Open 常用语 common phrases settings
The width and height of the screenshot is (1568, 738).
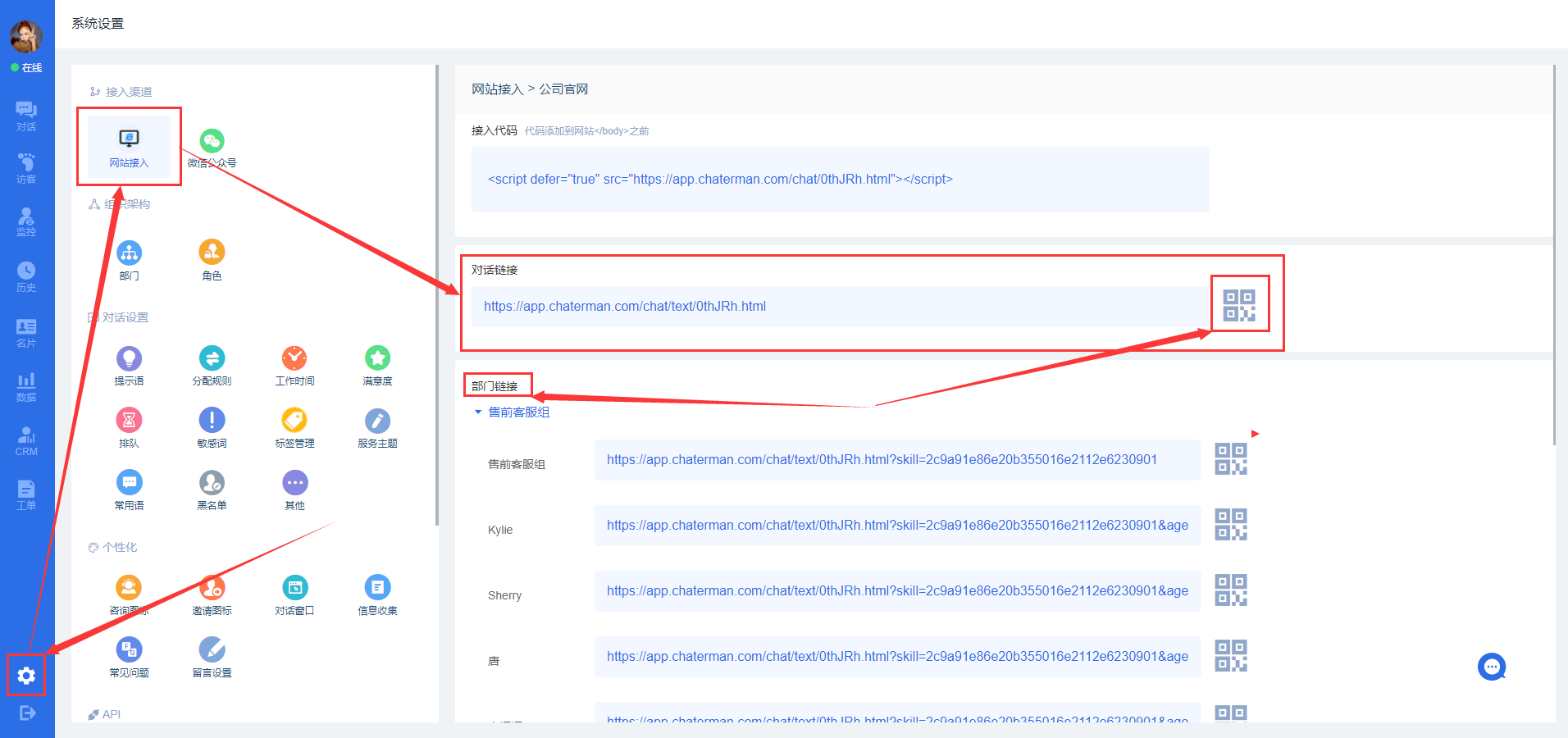point(129,490)
